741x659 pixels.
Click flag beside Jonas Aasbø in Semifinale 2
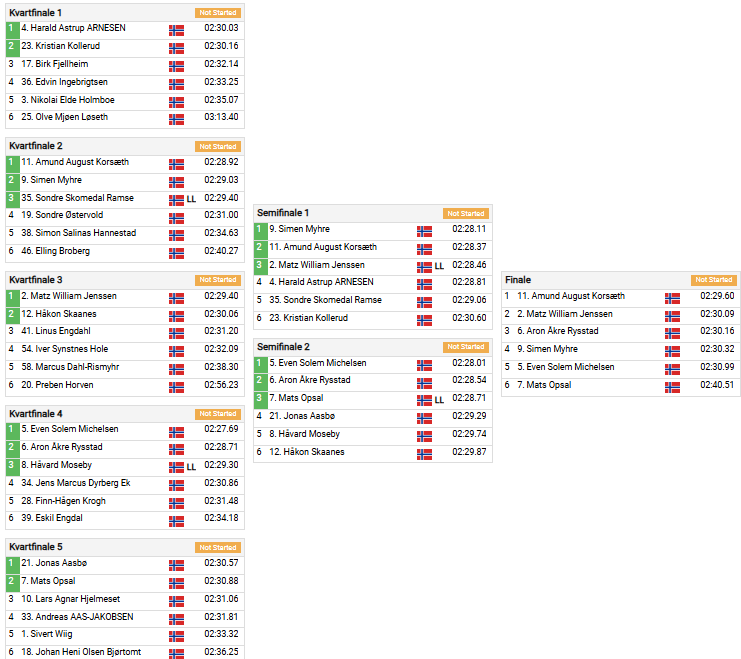coord(424,416)
